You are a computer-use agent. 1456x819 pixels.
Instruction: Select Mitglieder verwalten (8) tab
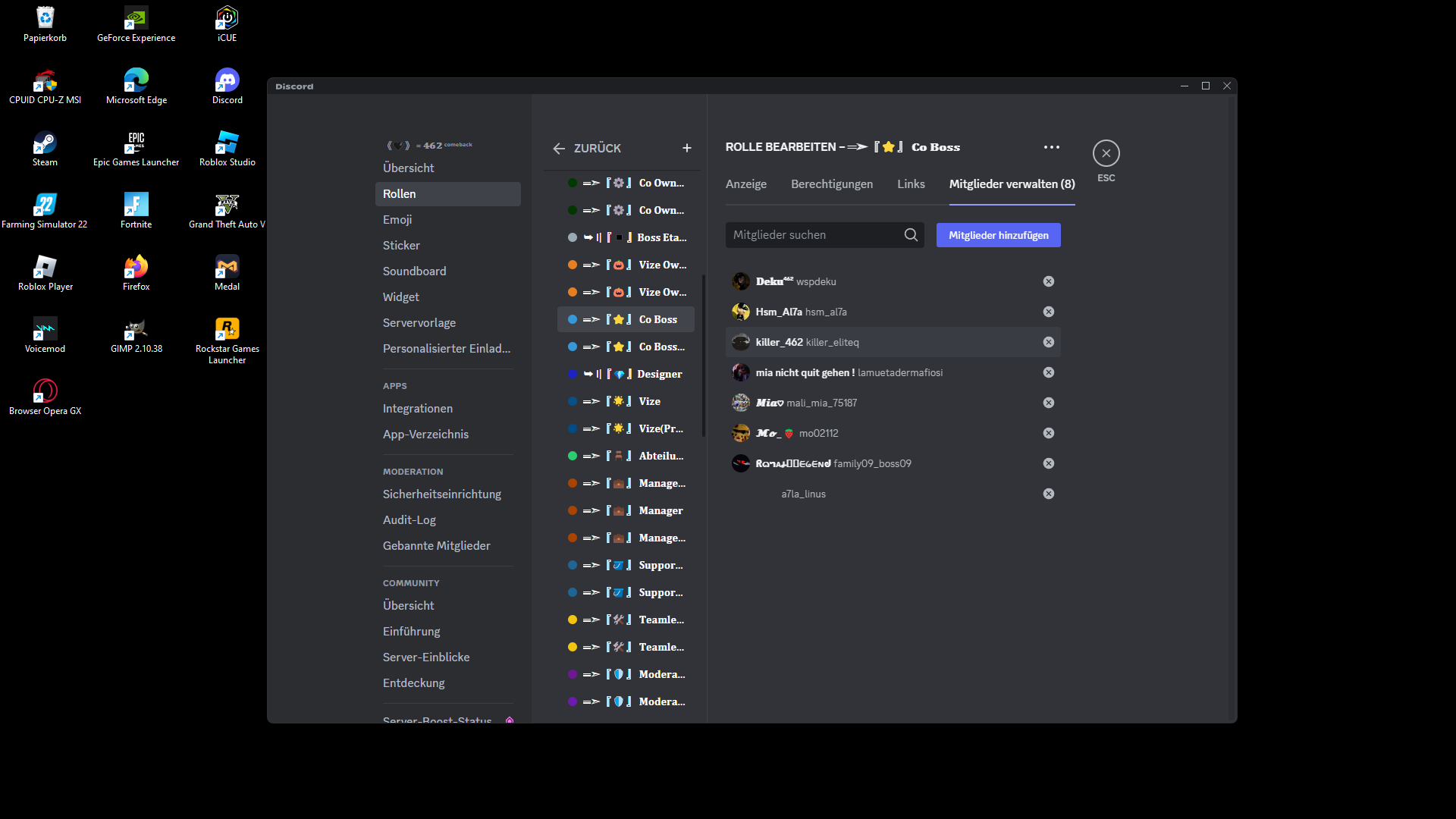[x=1012, y=184]
